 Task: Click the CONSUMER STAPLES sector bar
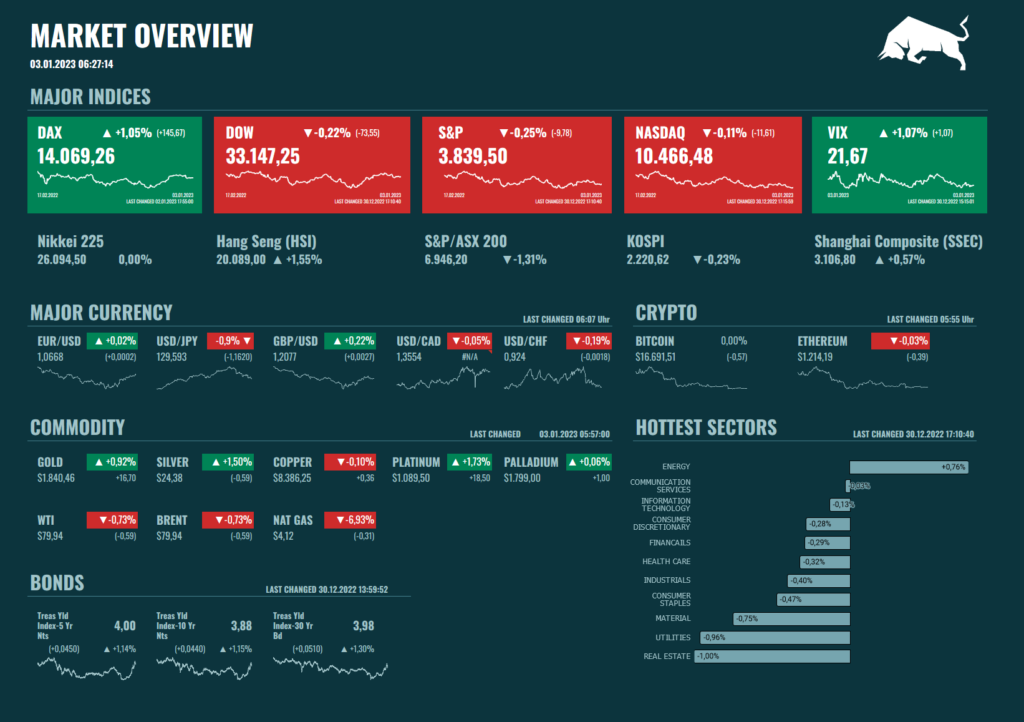click(x=814, y=599)
